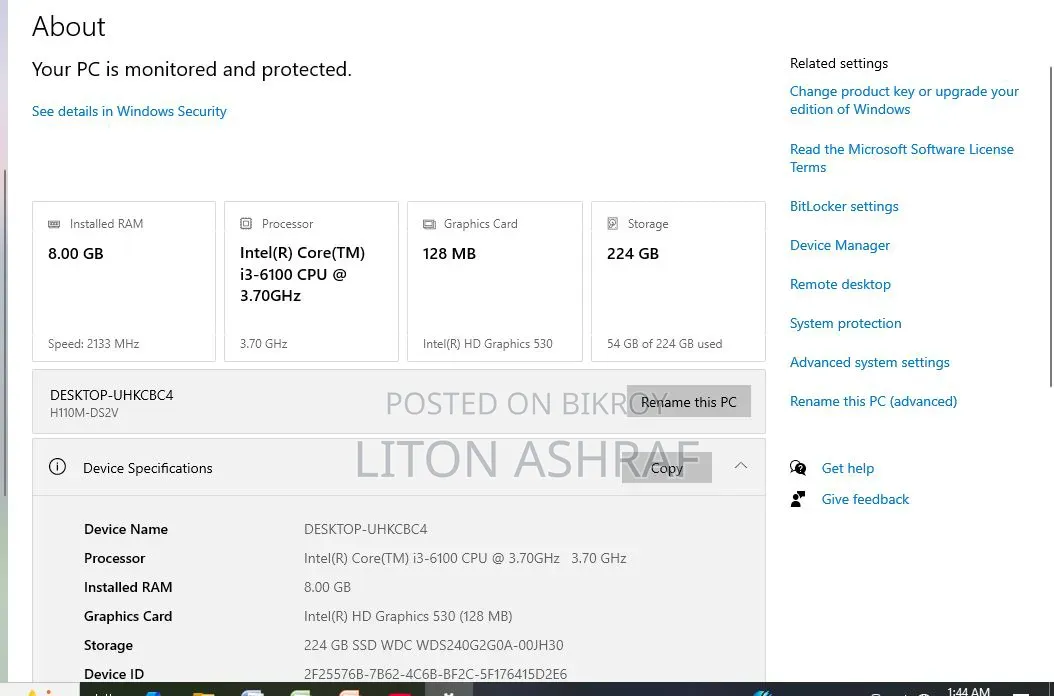Open Change product key or upgrade edition link
The height and width of the screenshot is (696, 1054).
pyautogui.click(x=904, y=100)
